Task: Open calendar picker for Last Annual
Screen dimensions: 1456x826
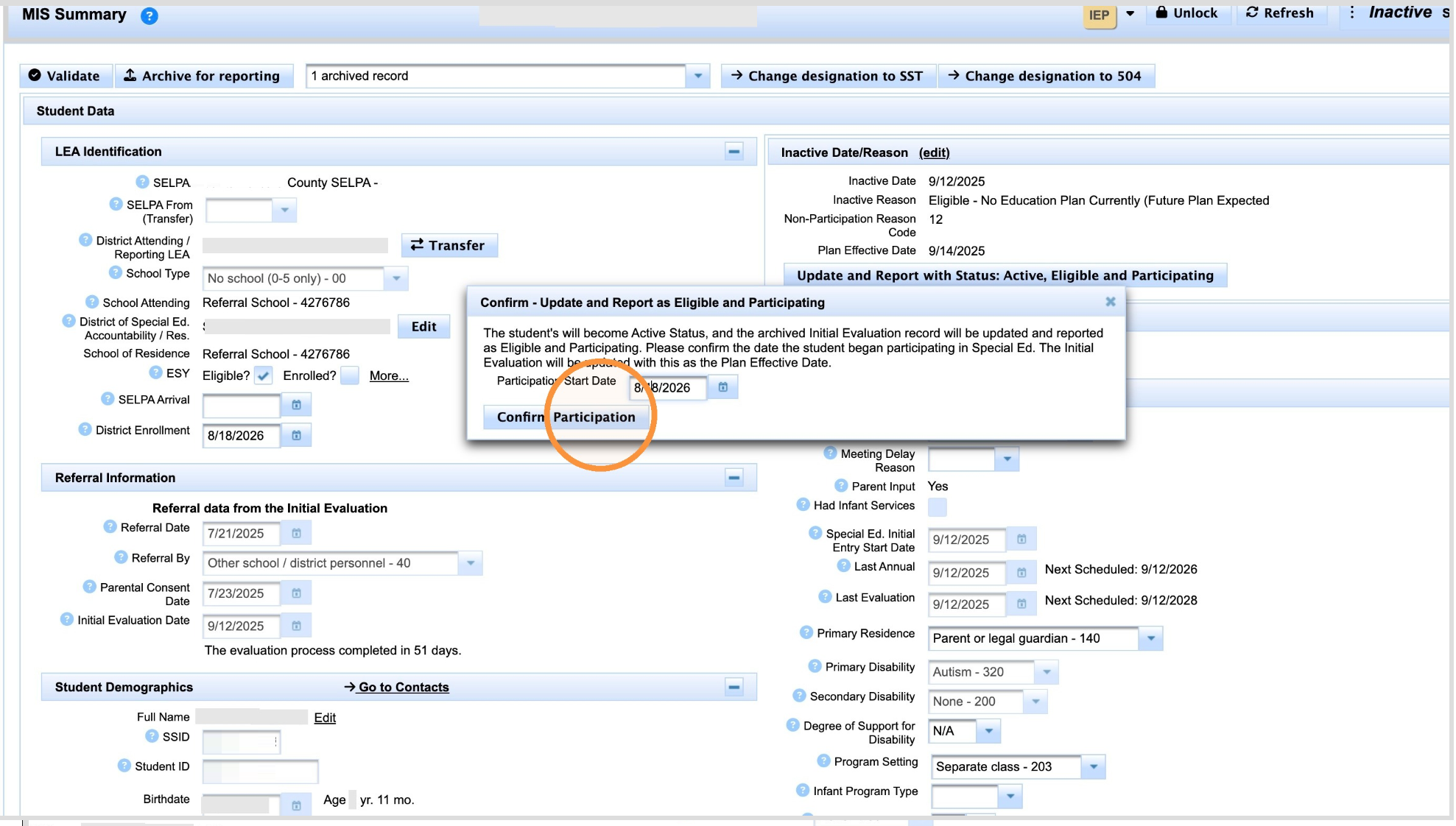Action: click(x=1021, y=573)
